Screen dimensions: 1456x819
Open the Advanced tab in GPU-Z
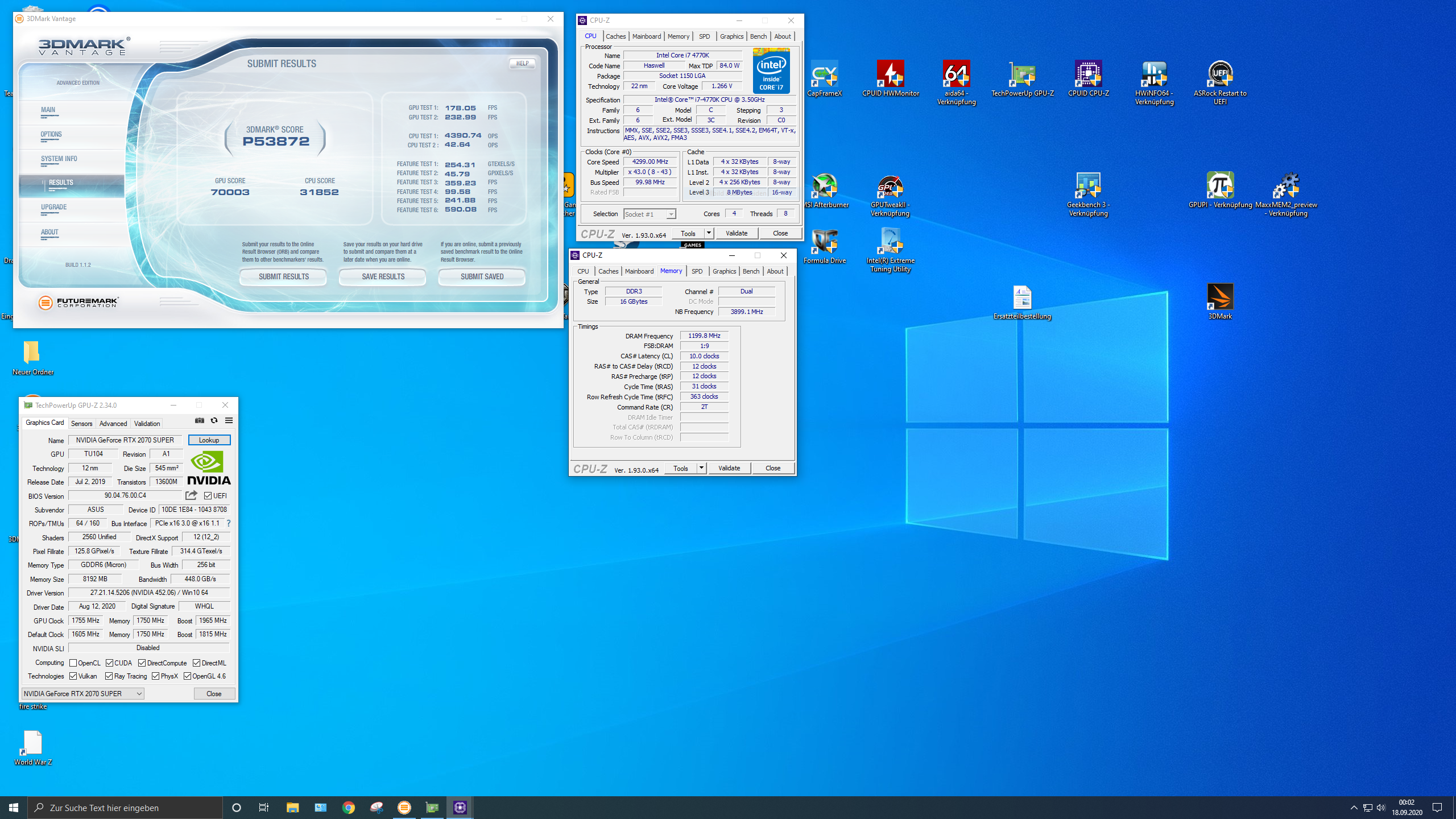pos(113,424)
